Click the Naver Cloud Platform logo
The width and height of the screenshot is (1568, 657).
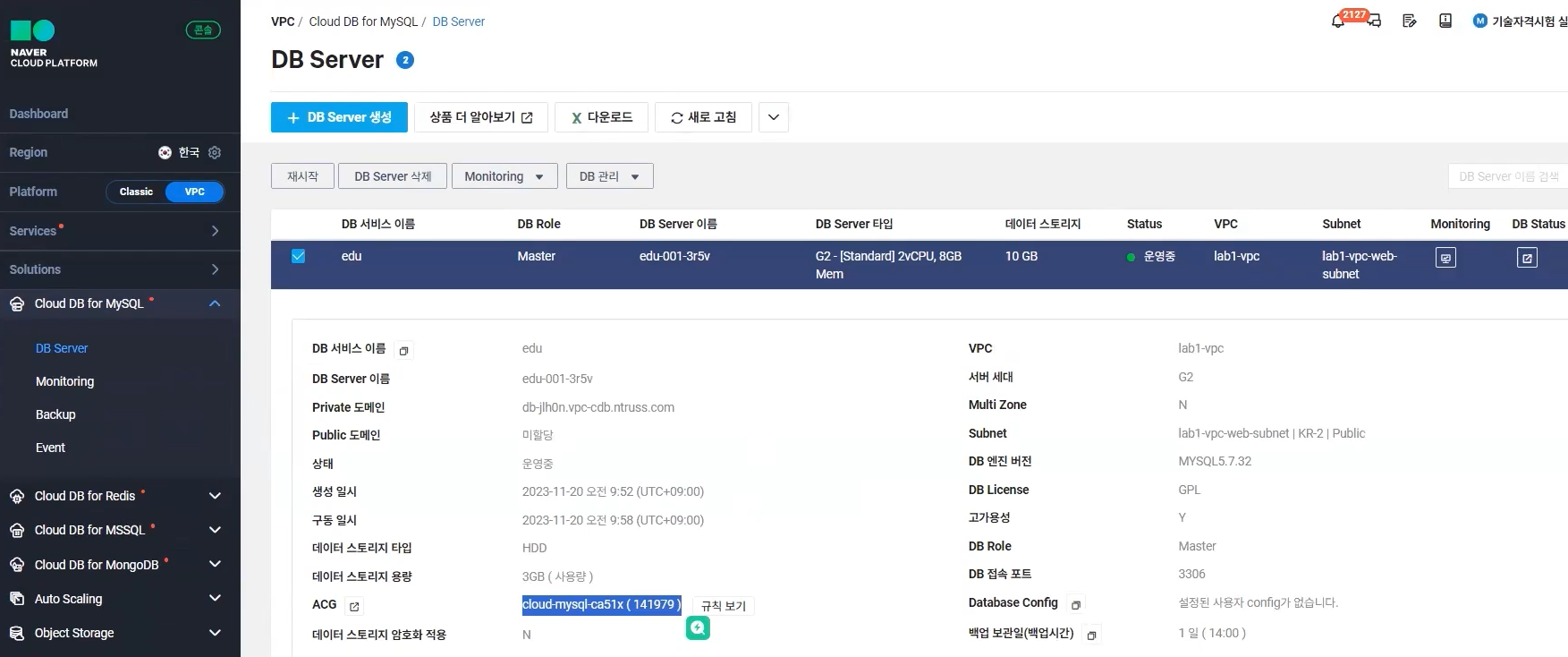tap(54, 44)
